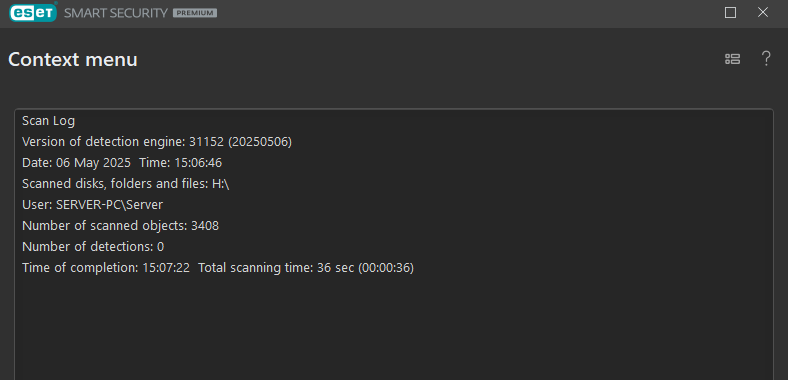This screenshot has height=380, width=788.
Task: Click the SMART SECURITY title text
Action: pos(116,13)
